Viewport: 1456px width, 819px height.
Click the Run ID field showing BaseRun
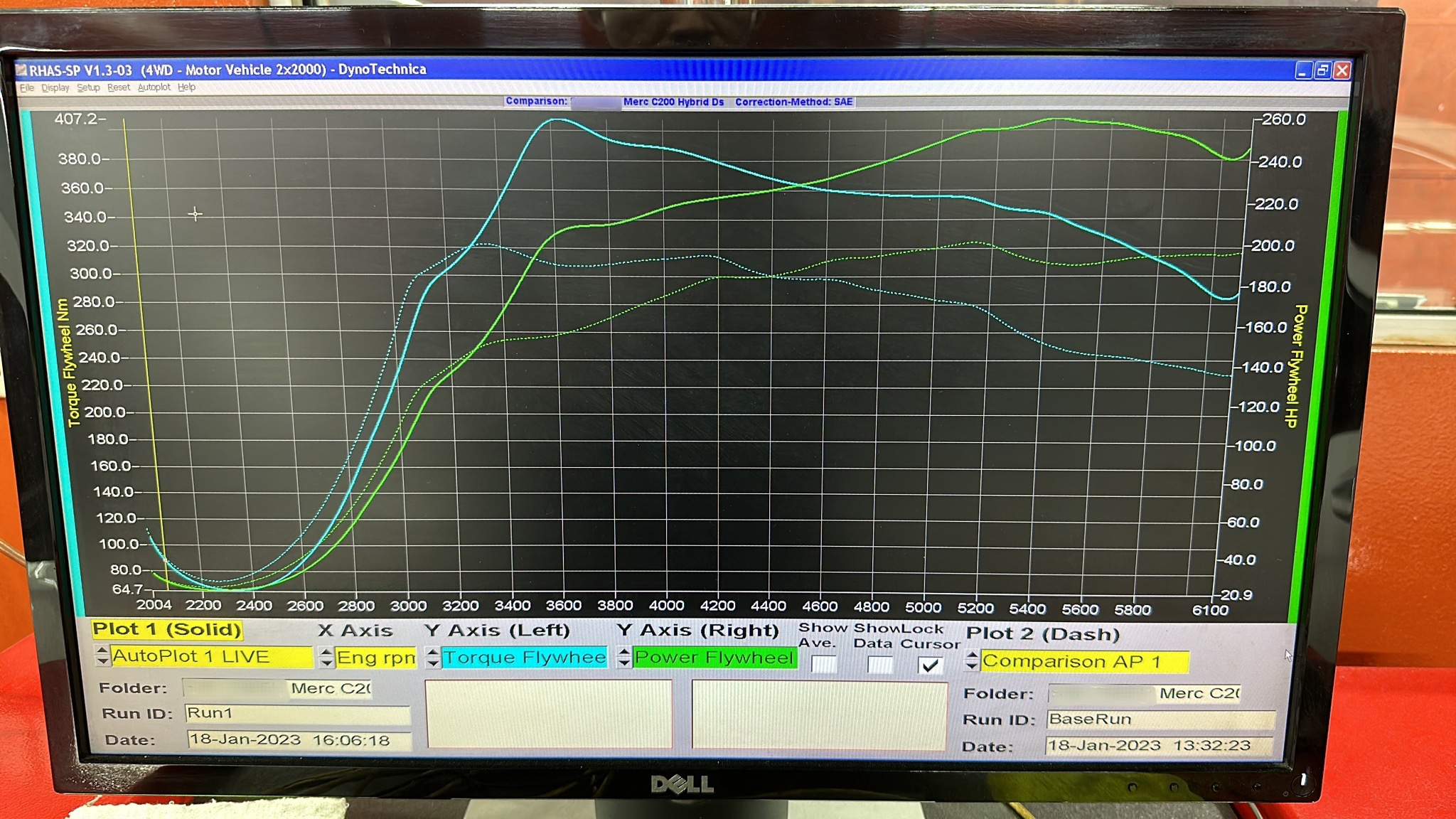pos(1161,719)
